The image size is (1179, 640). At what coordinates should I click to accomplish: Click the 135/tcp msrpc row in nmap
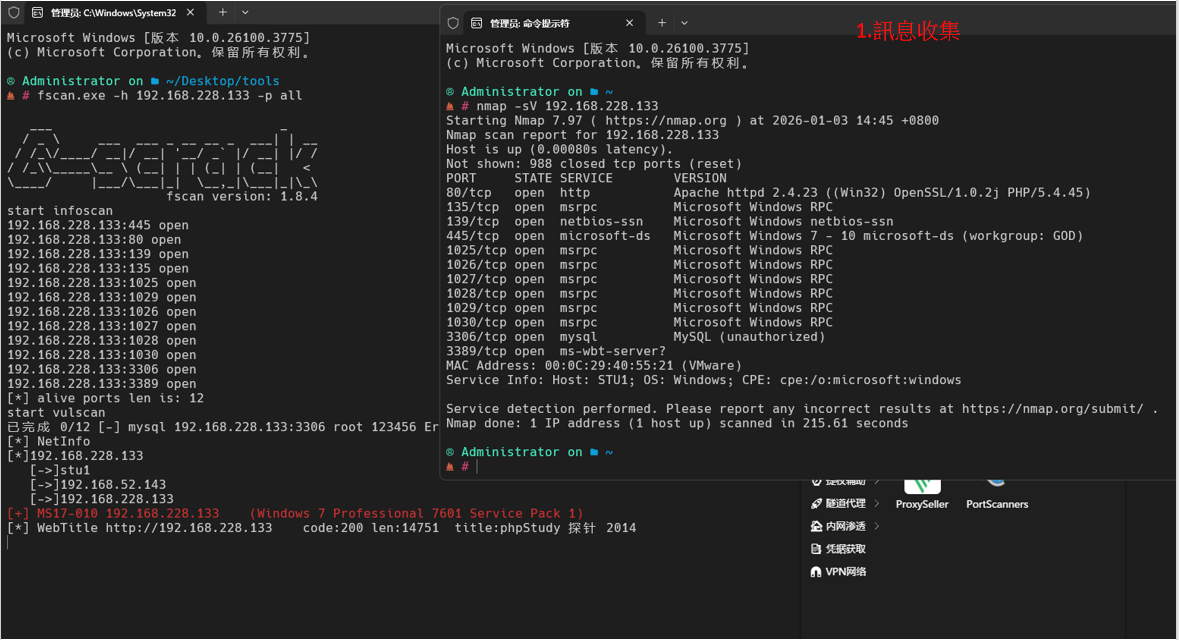pyautogui.click(x=639, y=207)
